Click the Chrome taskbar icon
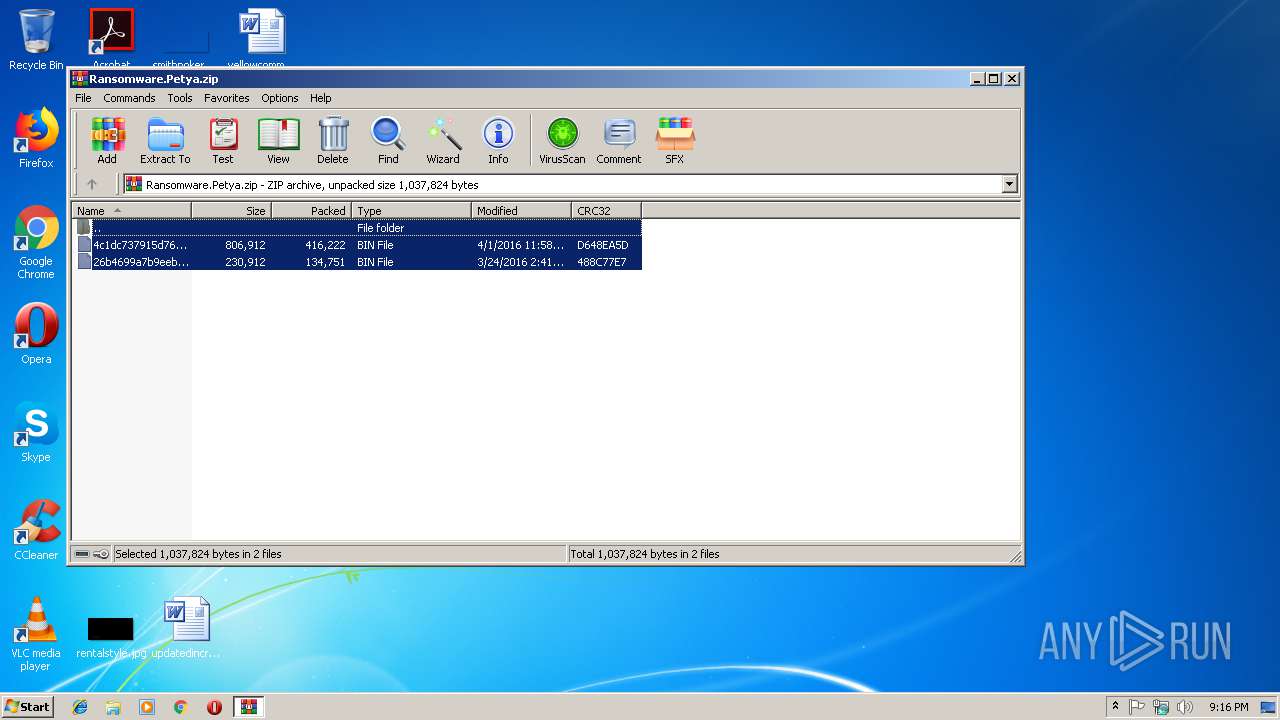 click(180, 707)
